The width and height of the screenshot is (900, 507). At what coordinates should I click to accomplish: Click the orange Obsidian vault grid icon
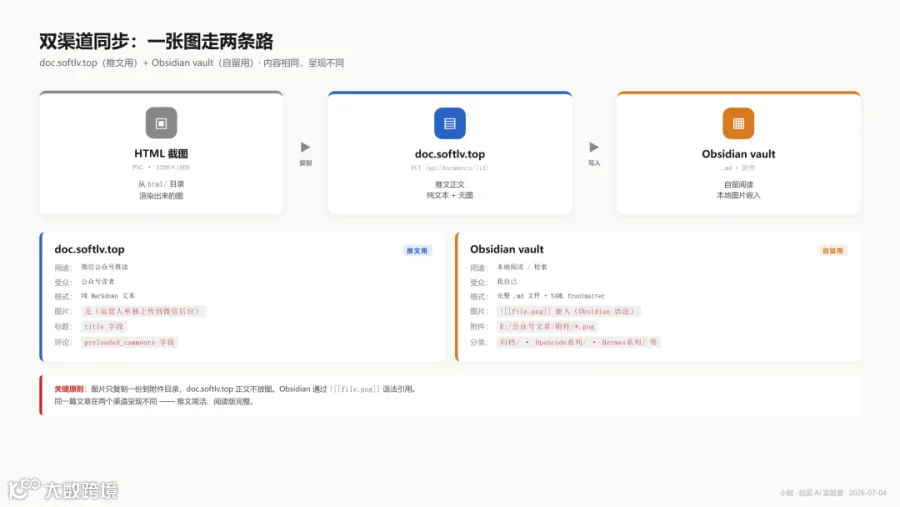tap(738, 123)
